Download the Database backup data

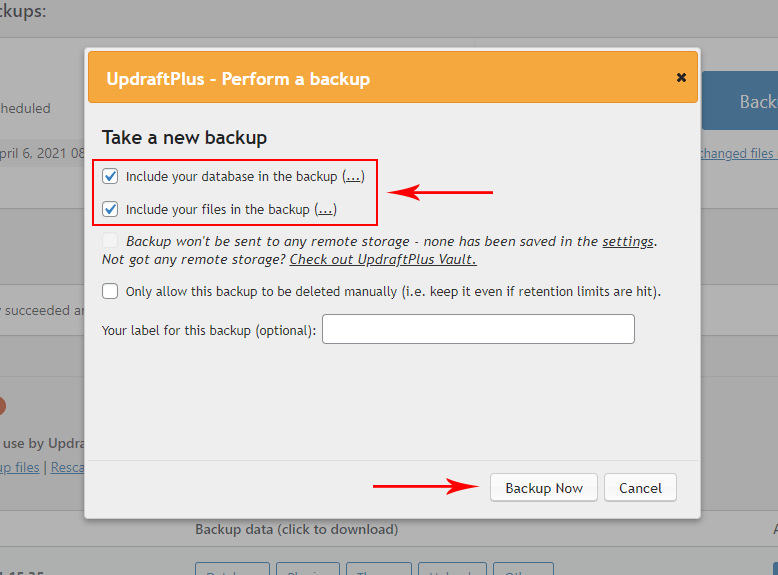(x=232, y=570)
